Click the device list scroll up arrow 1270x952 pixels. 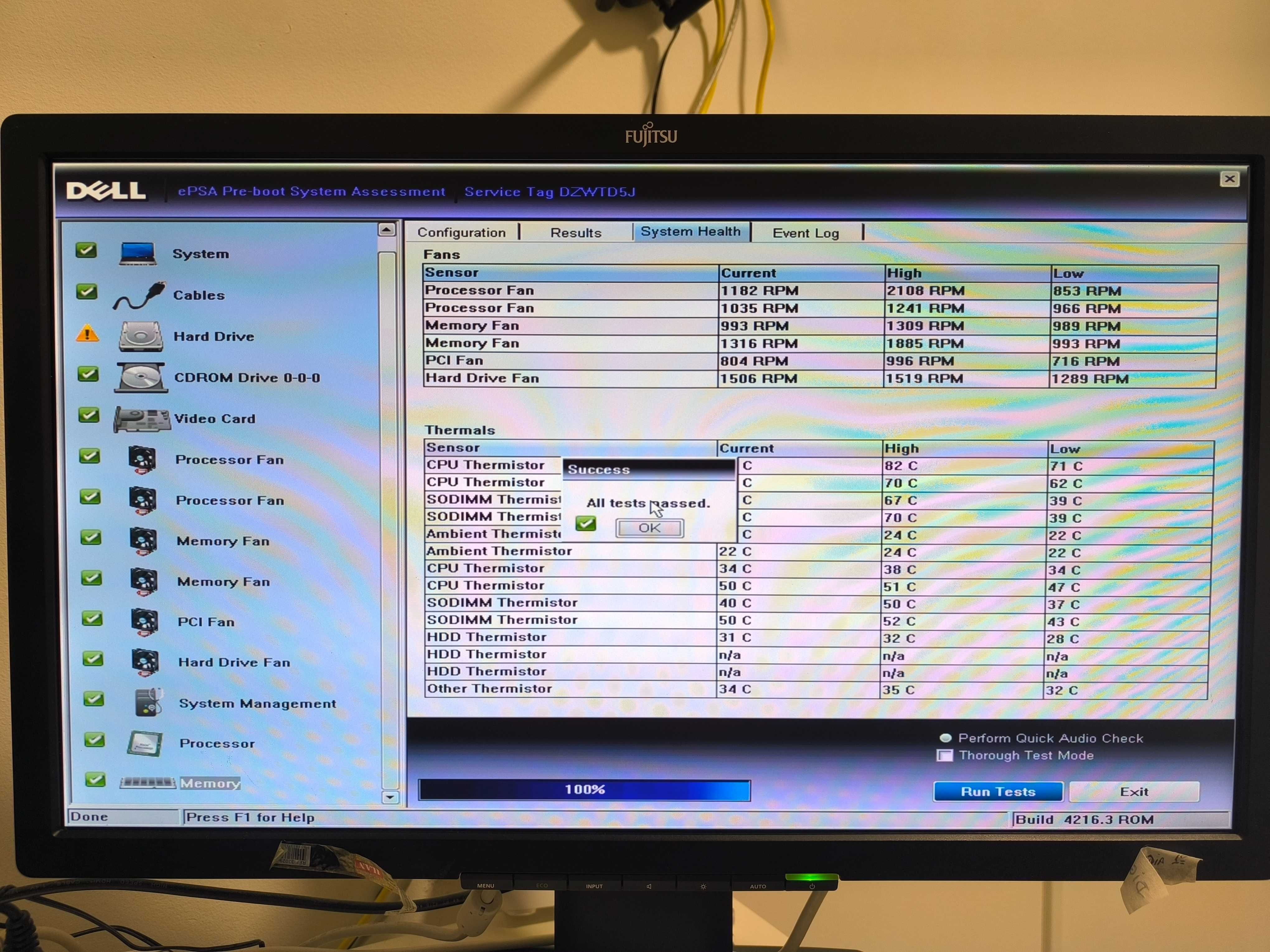(x=387, y=230)
